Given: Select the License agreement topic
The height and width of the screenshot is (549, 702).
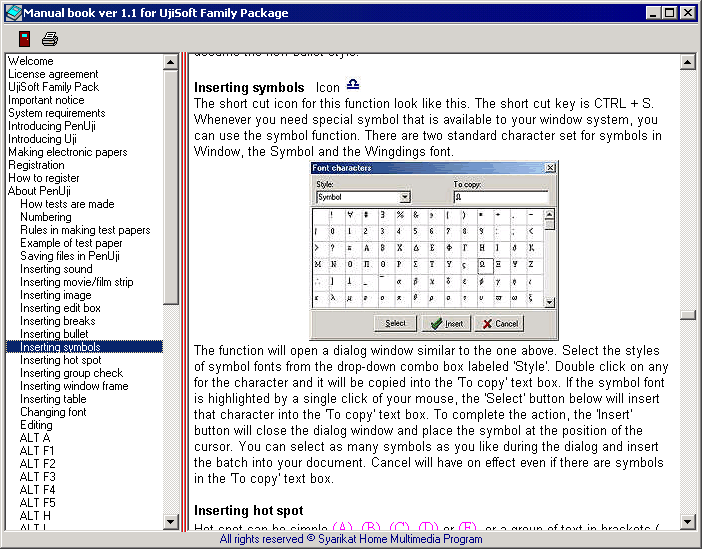Looking at the screenshot, I should click(x=53, y=74).
